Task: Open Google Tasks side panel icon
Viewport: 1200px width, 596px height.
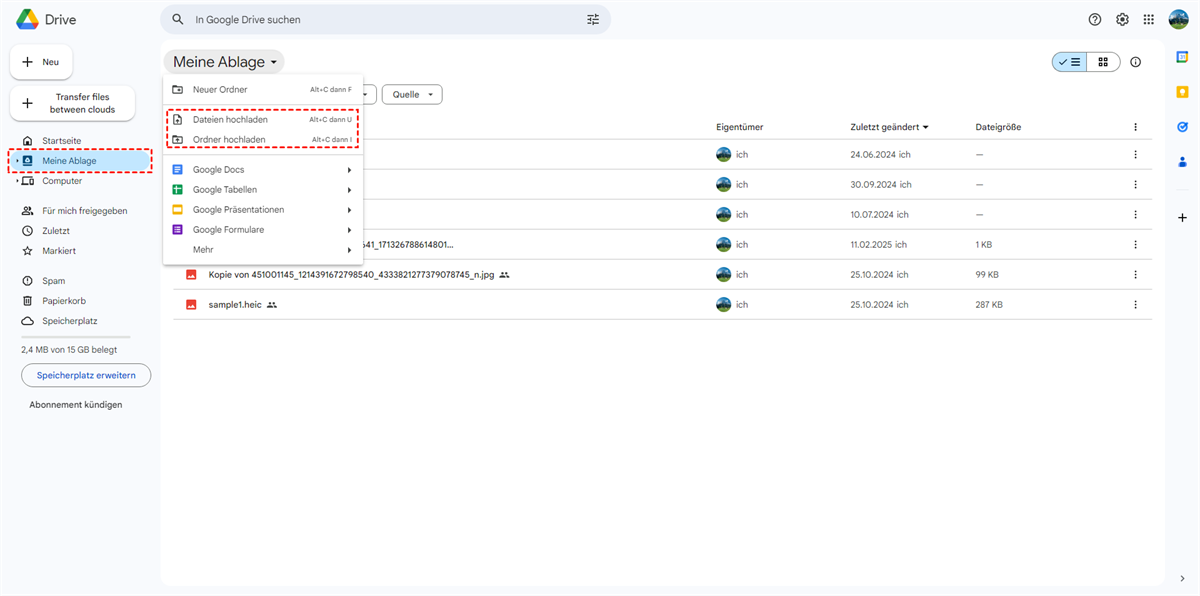Action: coord(1182,127)
